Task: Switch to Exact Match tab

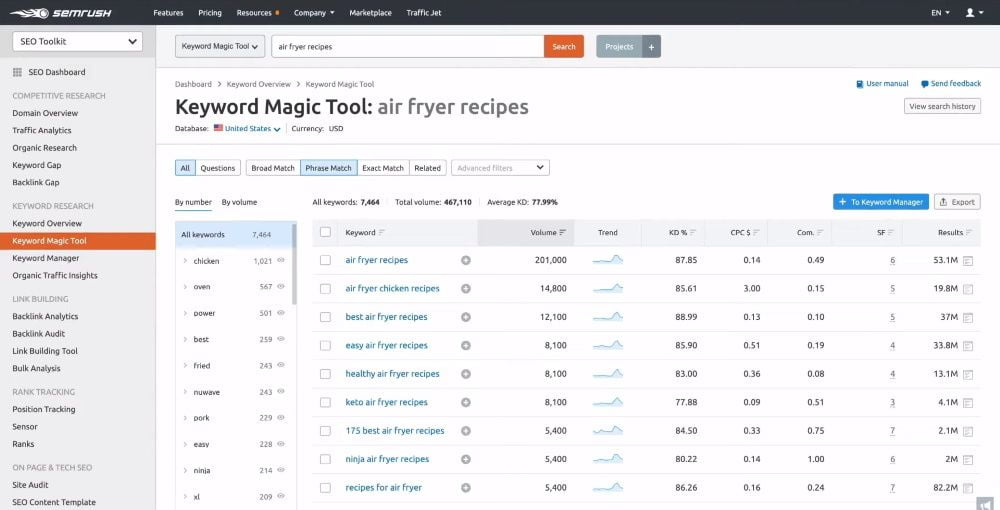Action: tap(383, 168)
